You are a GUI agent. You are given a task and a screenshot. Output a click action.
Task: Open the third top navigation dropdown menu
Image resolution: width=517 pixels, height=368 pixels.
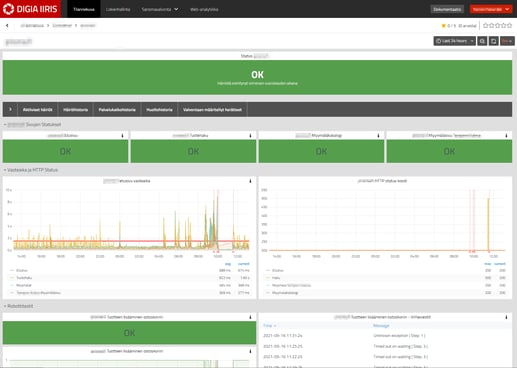[160, 9]
